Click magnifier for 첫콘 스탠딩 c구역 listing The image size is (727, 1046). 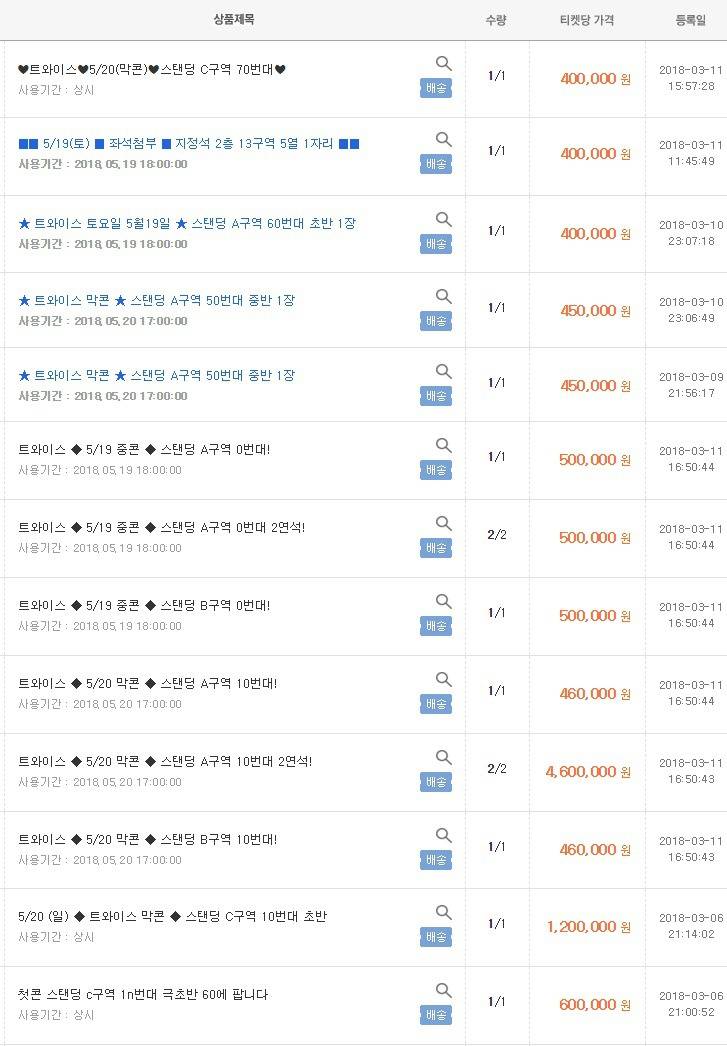(444, 990)
